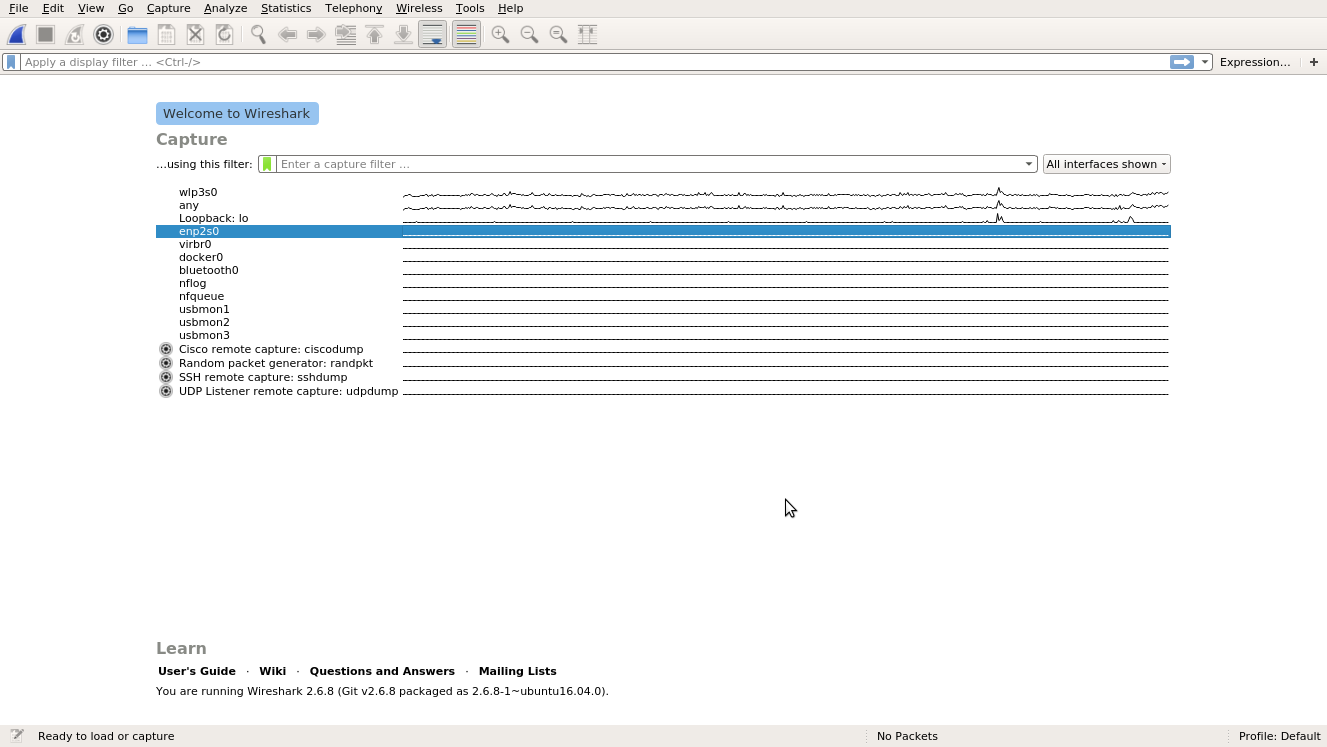Focus the capture filter input
1327x747 pixels.
coord(650,164)
